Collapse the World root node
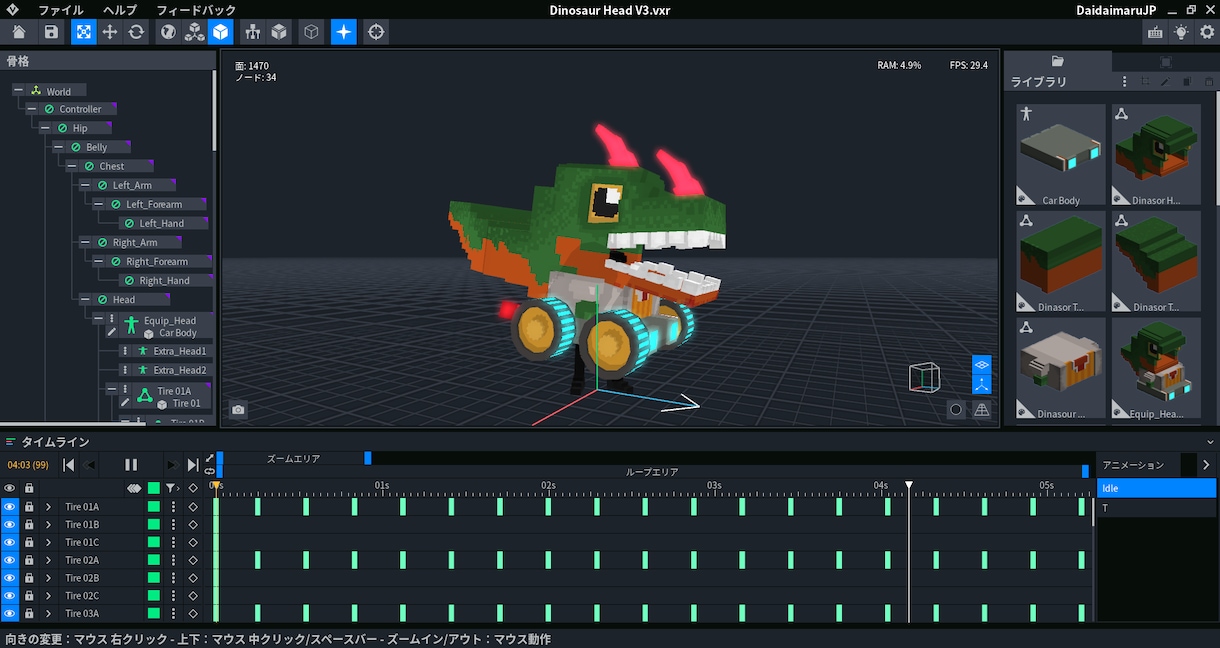This screenshot has width=1220, height=648. point(18,91)
